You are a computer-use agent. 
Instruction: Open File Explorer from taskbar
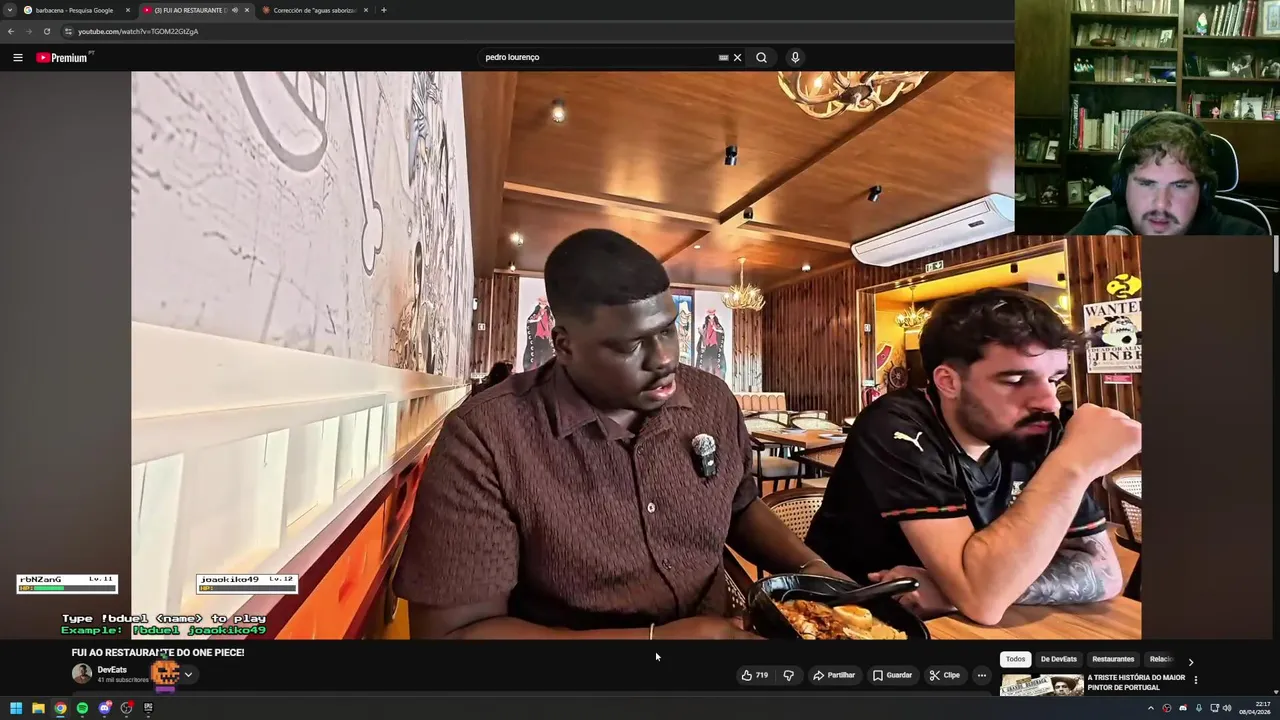[x=38, y=708]
